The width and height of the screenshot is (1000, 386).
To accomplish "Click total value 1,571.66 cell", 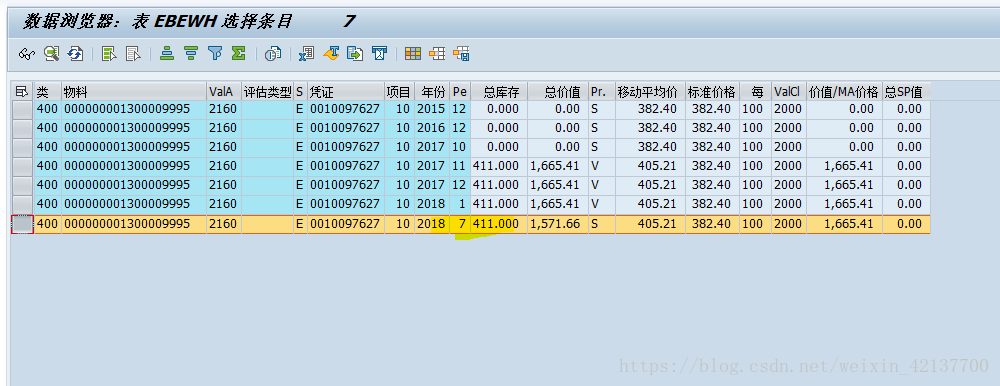I will pos(558,225).
